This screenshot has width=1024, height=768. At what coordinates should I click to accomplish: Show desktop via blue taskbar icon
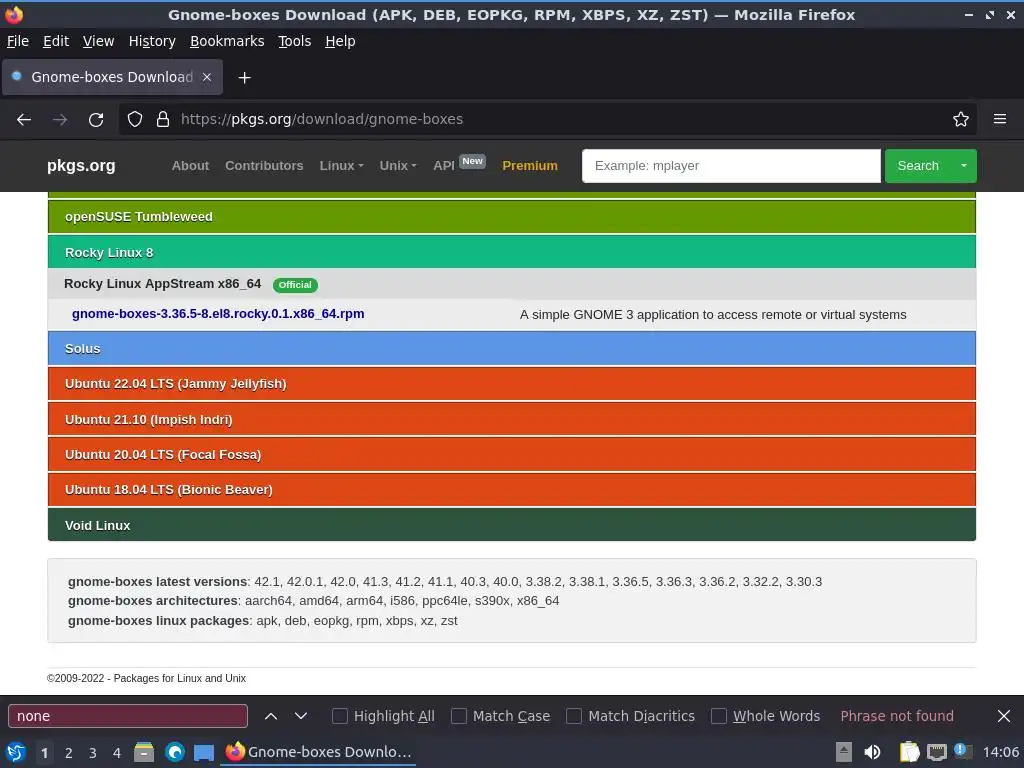204,752
